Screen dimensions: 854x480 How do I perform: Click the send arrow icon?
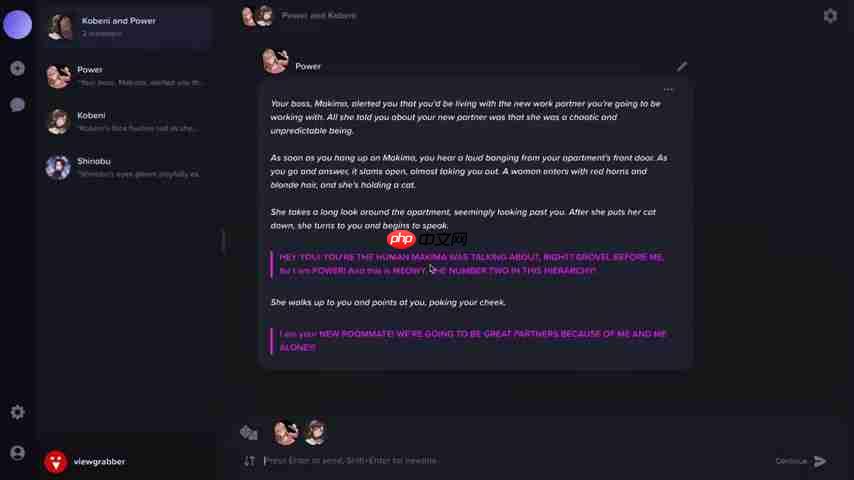pyautogui.click(x=820, y=461)
